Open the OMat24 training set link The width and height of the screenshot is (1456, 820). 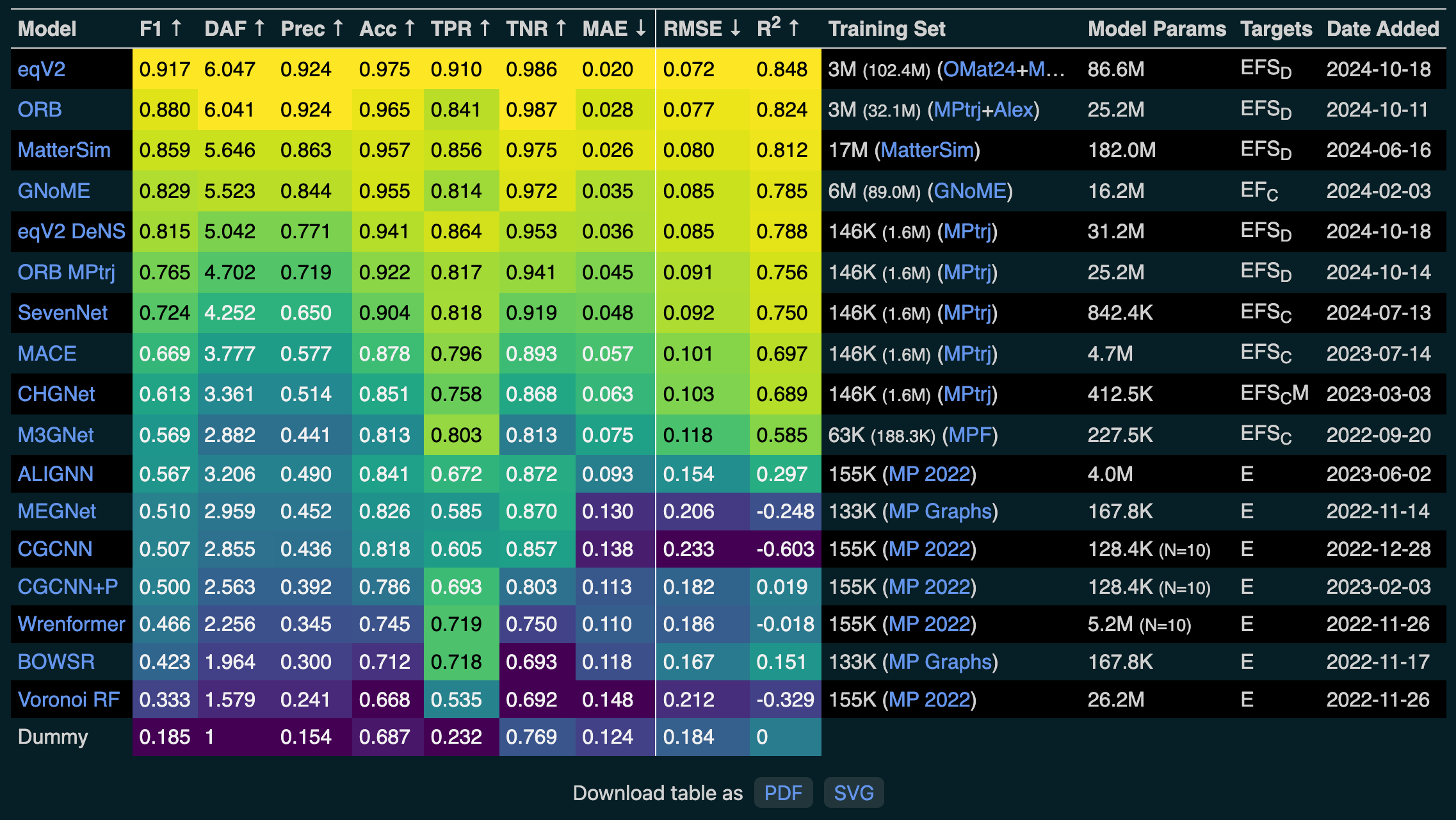click(978, 69)
